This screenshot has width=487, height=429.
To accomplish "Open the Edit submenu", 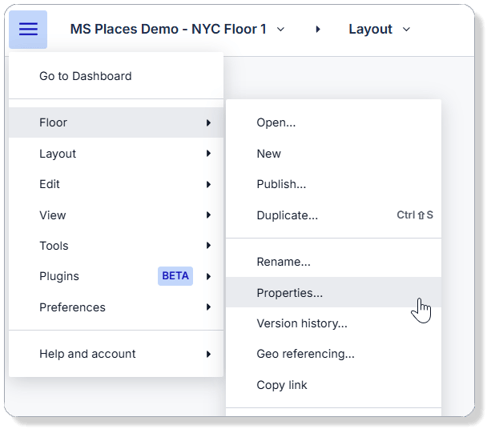I will pos(116,184).
